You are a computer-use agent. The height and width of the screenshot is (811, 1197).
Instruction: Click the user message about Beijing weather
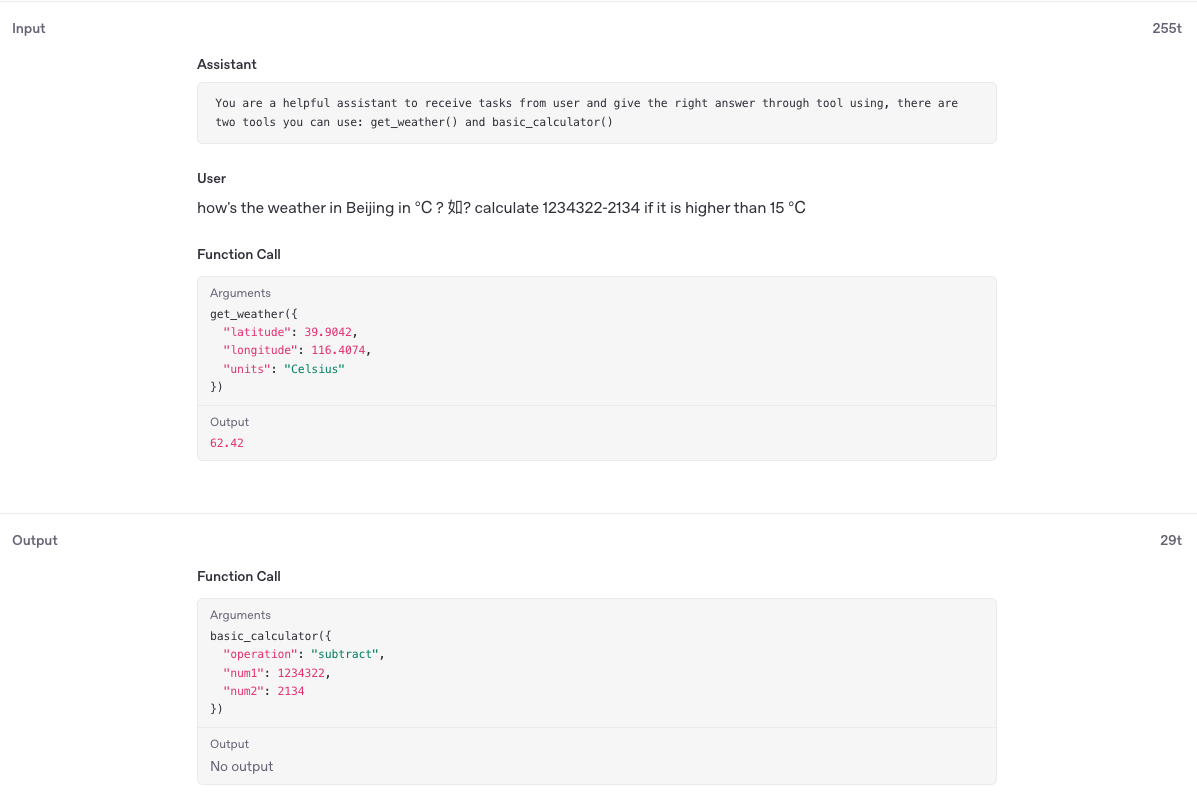click(501, 208)
